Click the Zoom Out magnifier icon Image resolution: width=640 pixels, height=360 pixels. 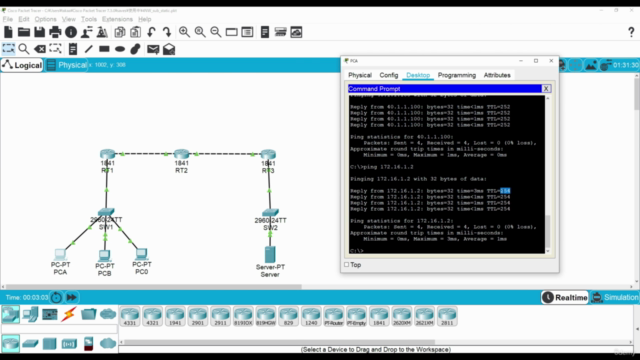[216, 32]
